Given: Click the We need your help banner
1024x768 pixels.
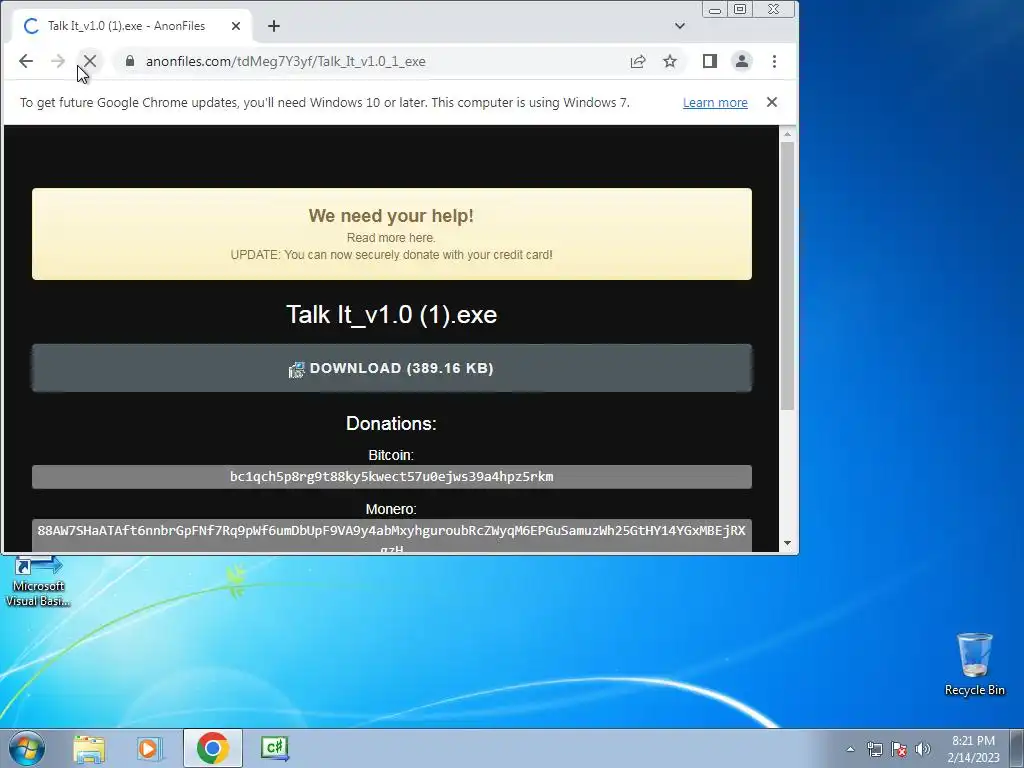Looking at the screenshot, I should pyautogui.click(x=391, y=234).
